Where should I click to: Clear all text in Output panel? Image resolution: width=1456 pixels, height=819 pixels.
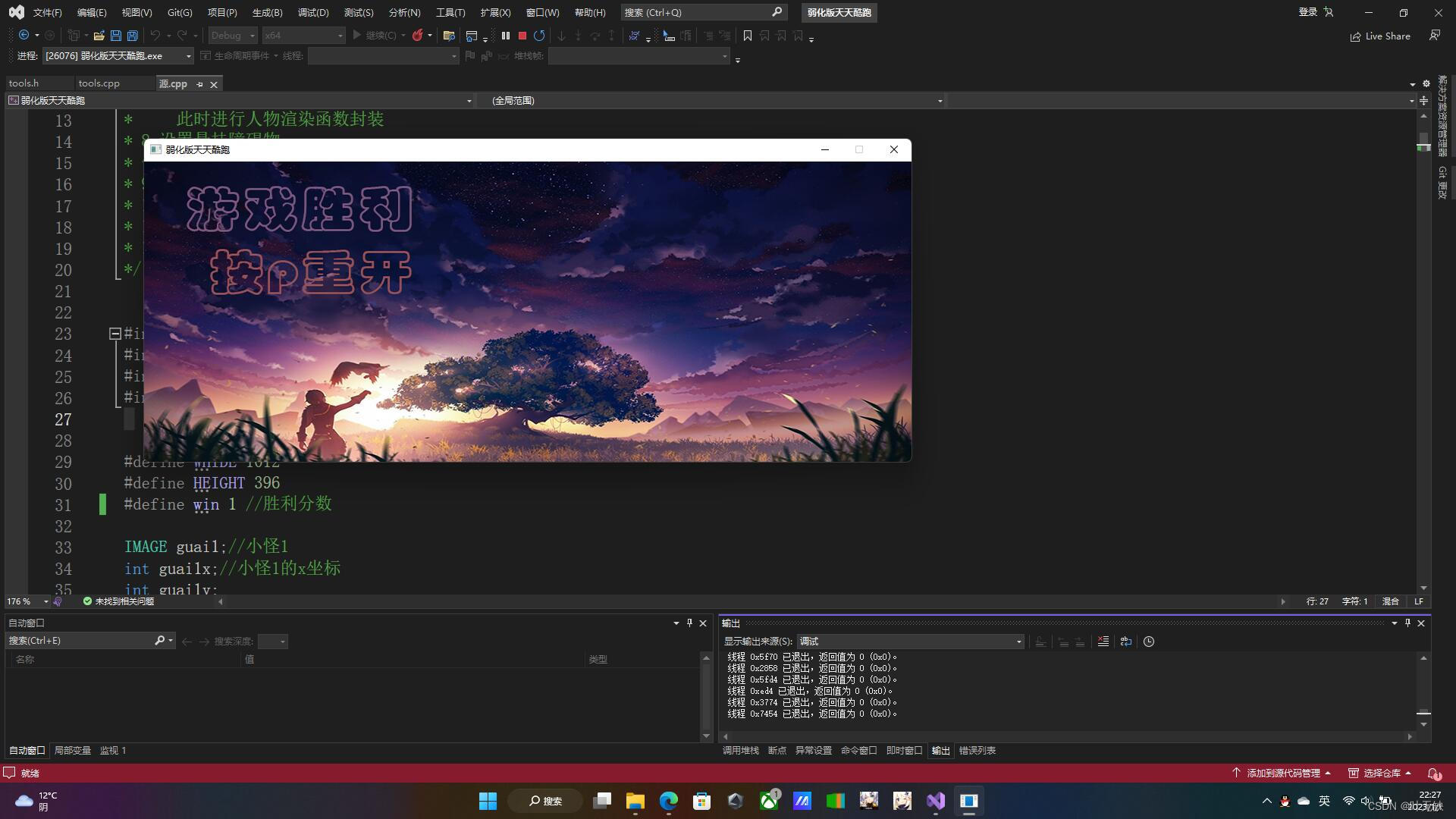[x=1103, y=642]
